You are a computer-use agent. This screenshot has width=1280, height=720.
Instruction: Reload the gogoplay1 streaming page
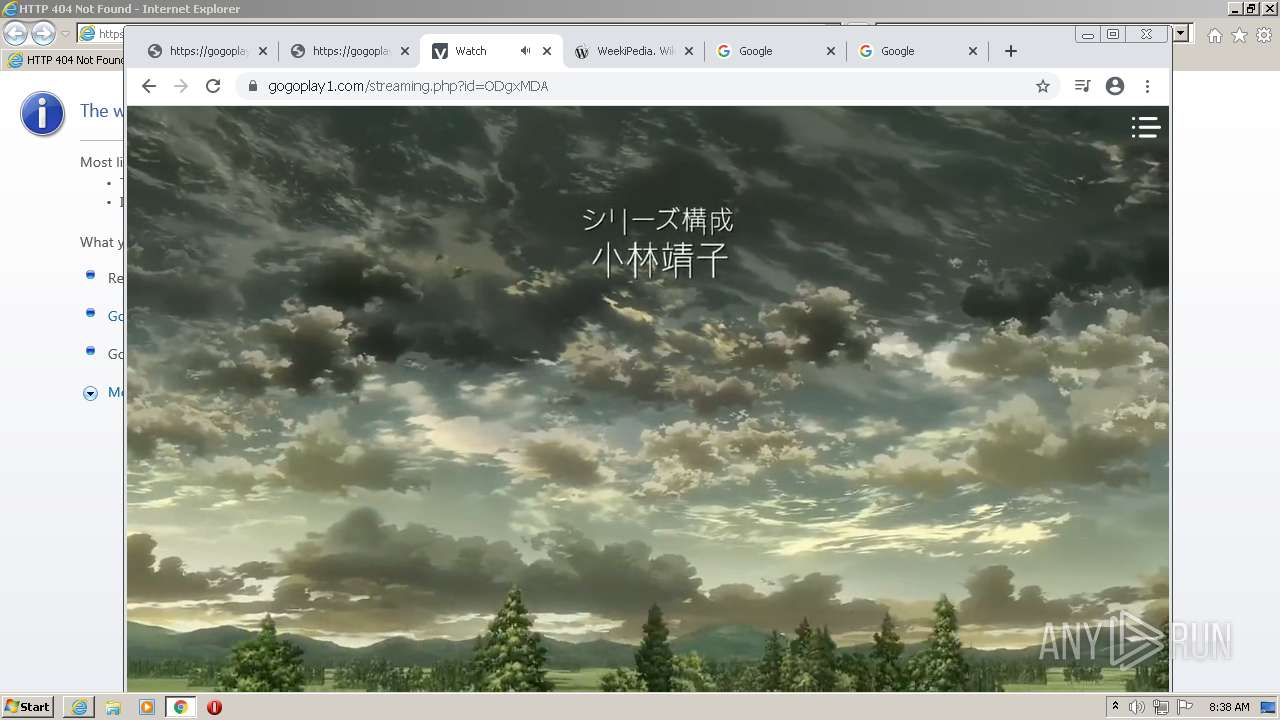(x=213, y=86)
